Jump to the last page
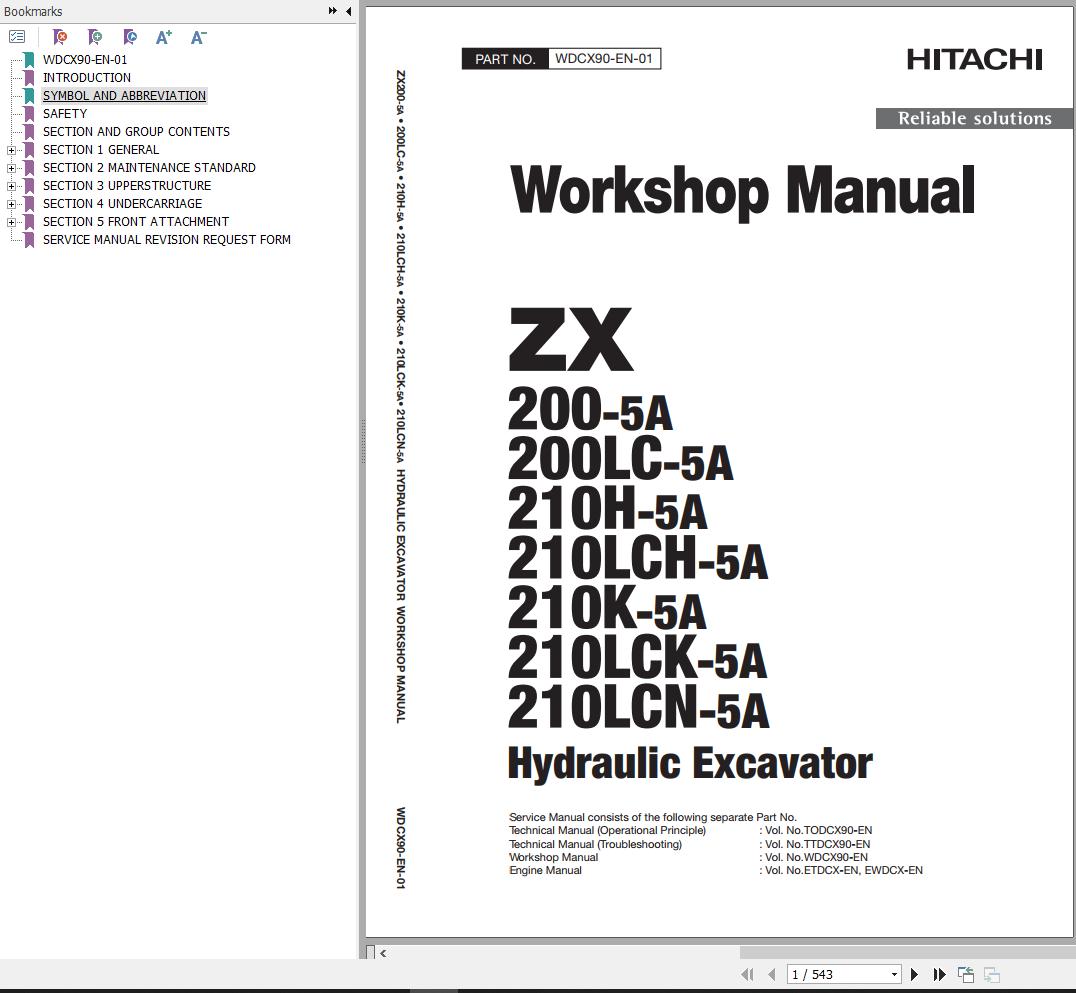 pyautogui.click(x=939, y=974)
